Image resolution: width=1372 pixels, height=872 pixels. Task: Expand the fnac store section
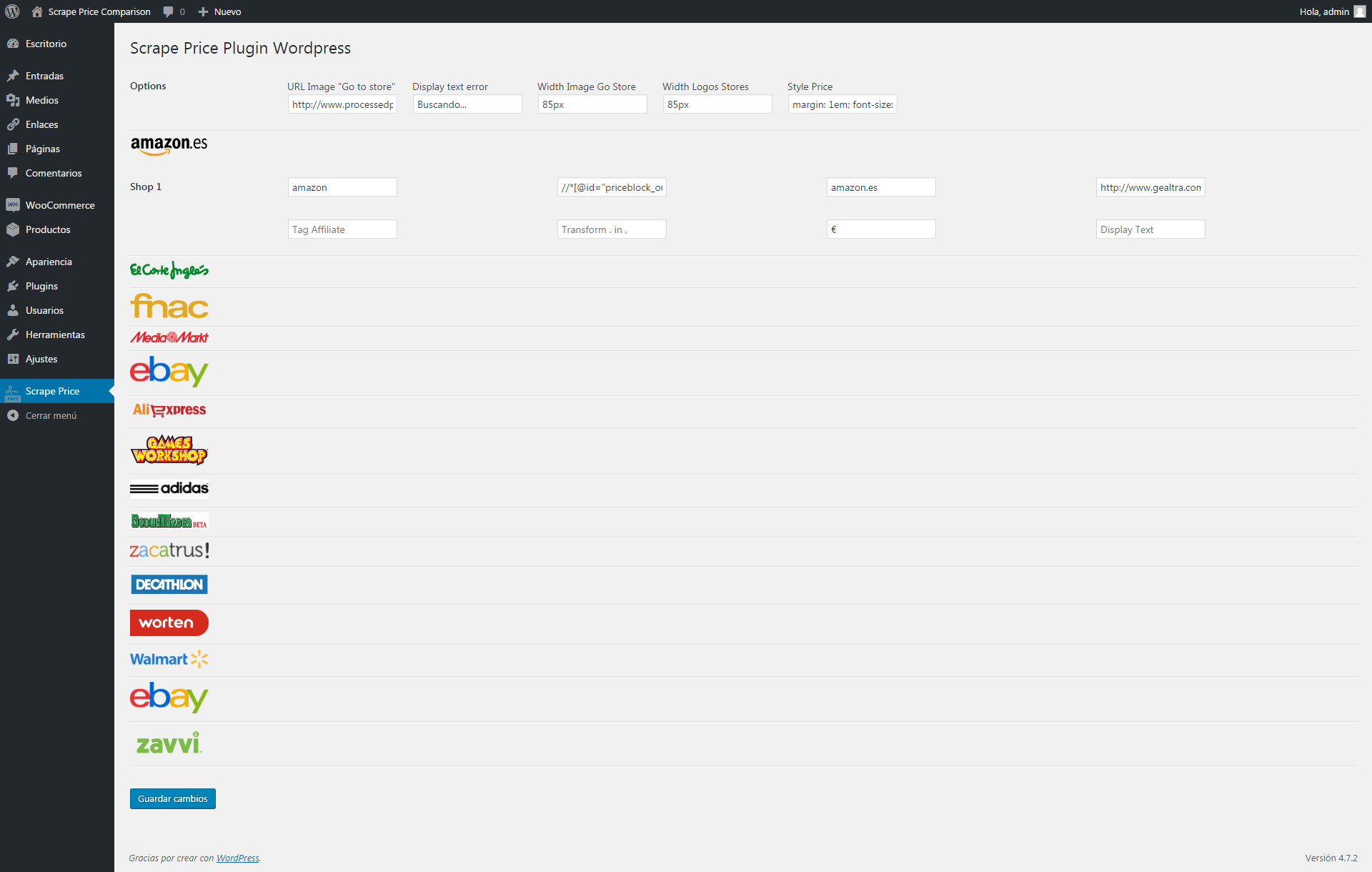click(x=169, y=307)
